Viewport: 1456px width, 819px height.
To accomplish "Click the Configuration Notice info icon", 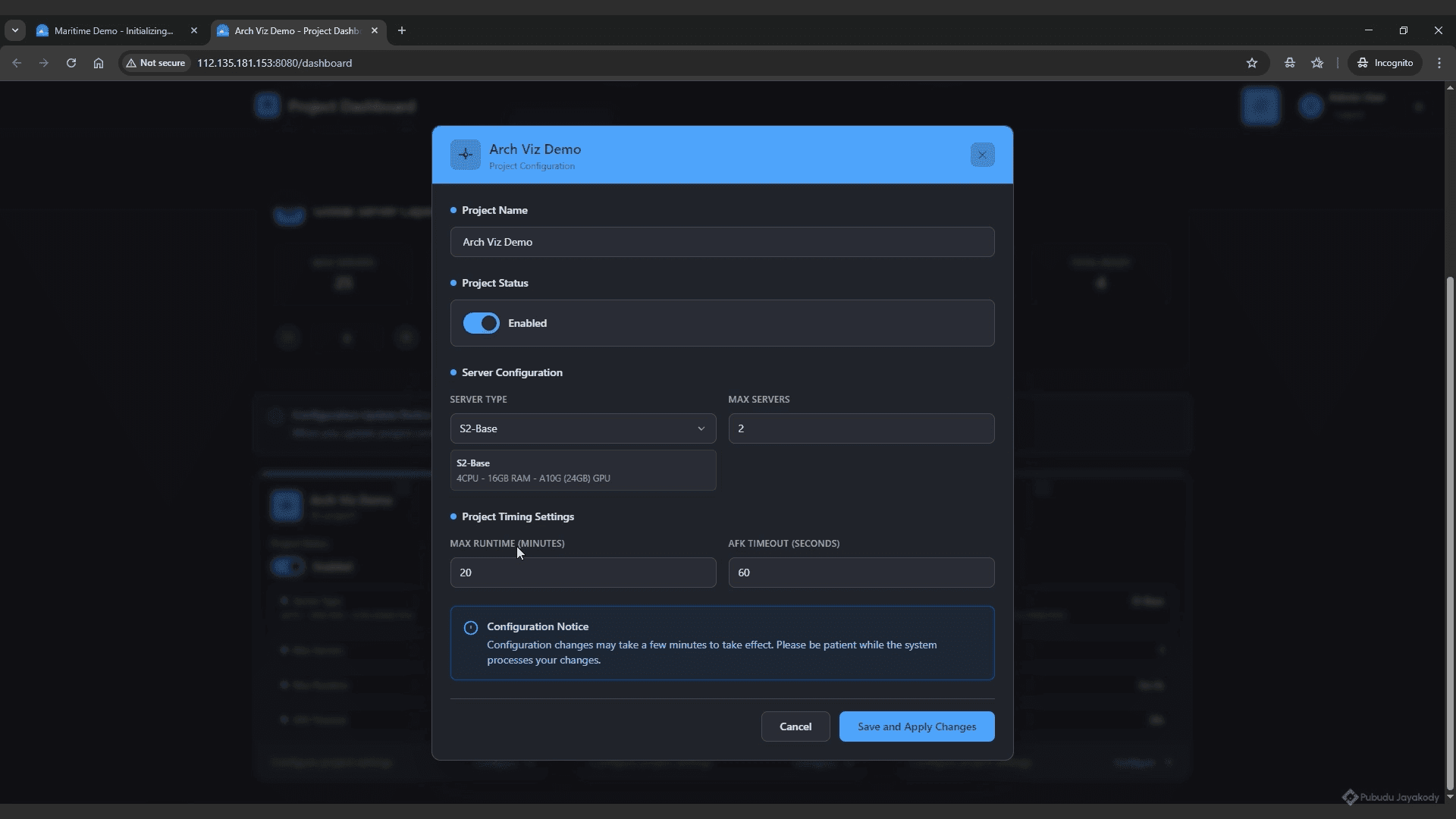I will (x=470, y=628).
